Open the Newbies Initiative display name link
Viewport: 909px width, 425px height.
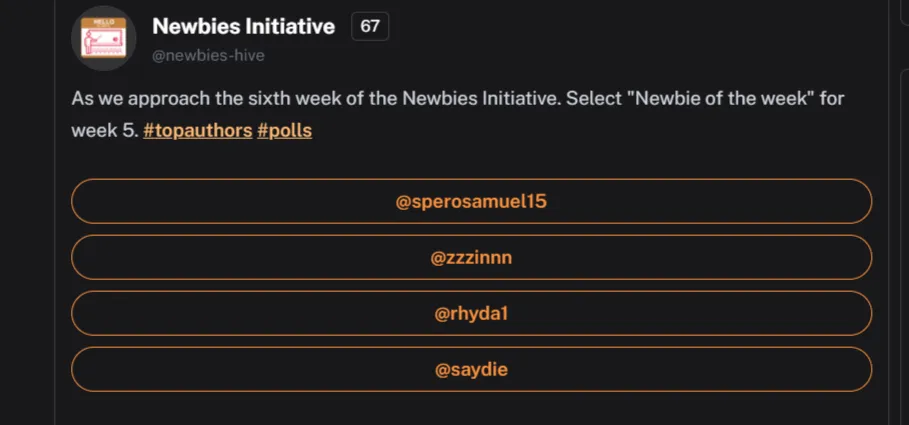pos(243,26)
